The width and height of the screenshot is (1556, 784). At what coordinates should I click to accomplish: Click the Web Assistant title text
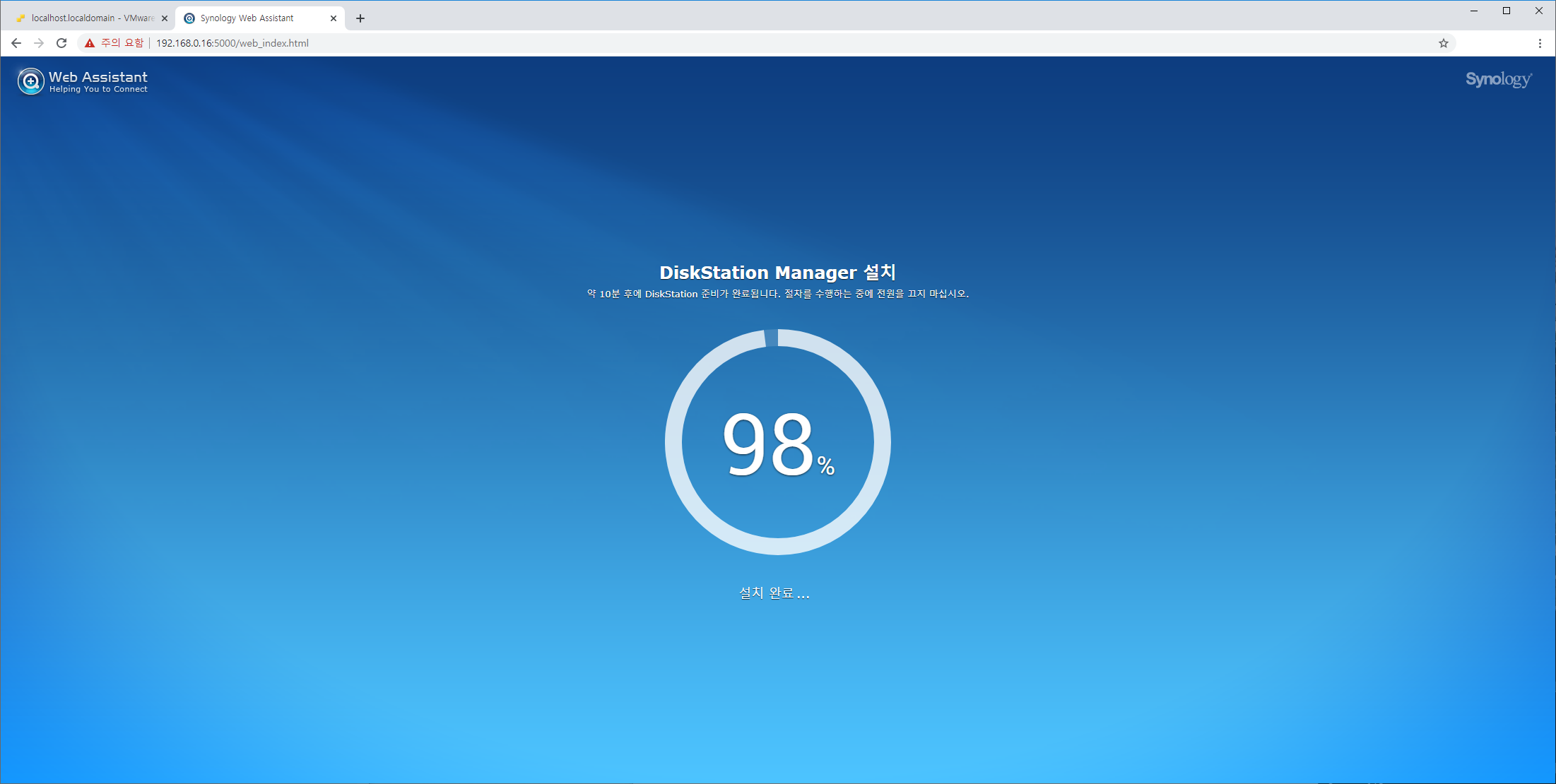click(x=98, y=77)
